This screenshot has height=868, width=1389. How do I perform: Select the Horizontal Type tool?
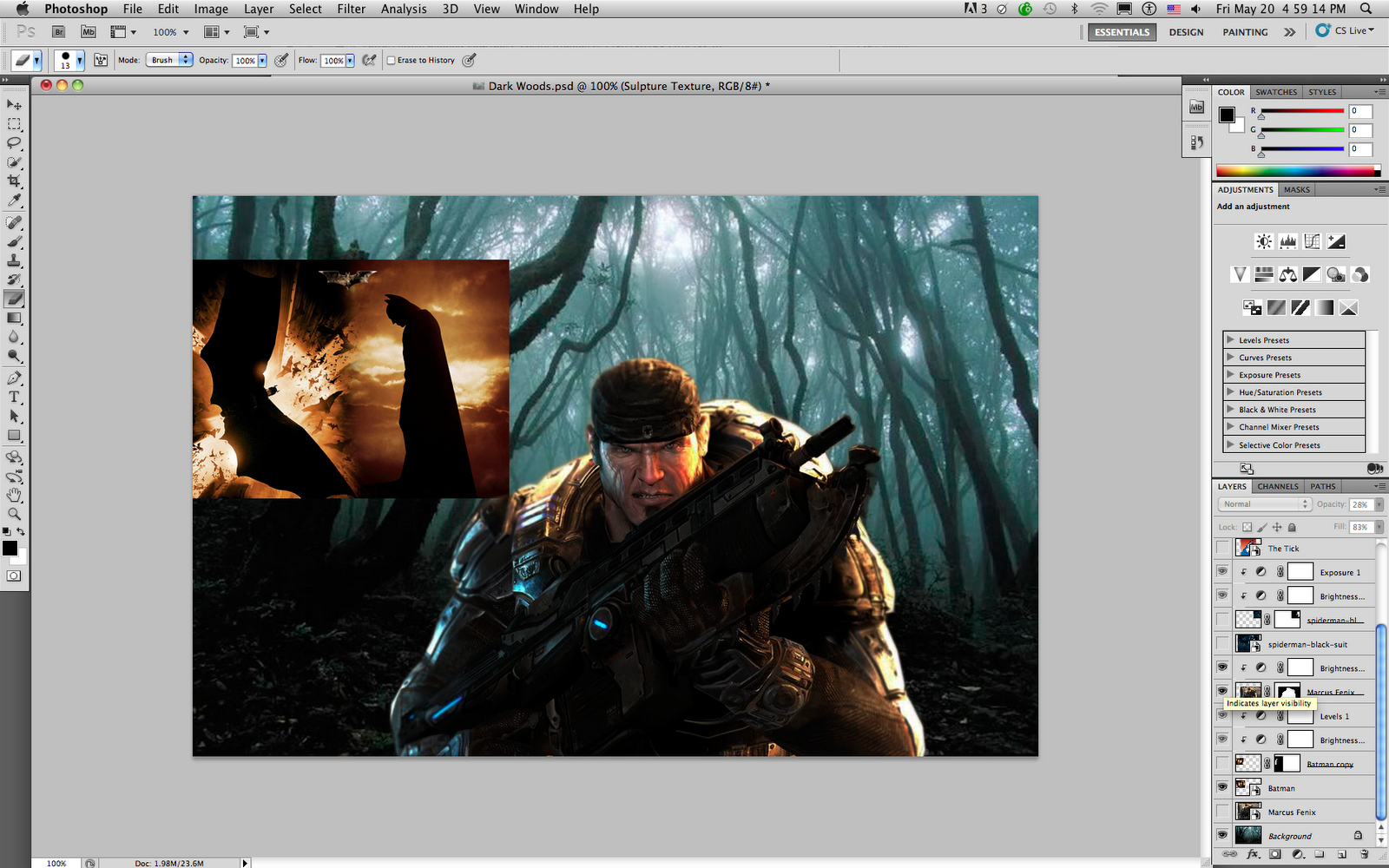coord(14,397)
